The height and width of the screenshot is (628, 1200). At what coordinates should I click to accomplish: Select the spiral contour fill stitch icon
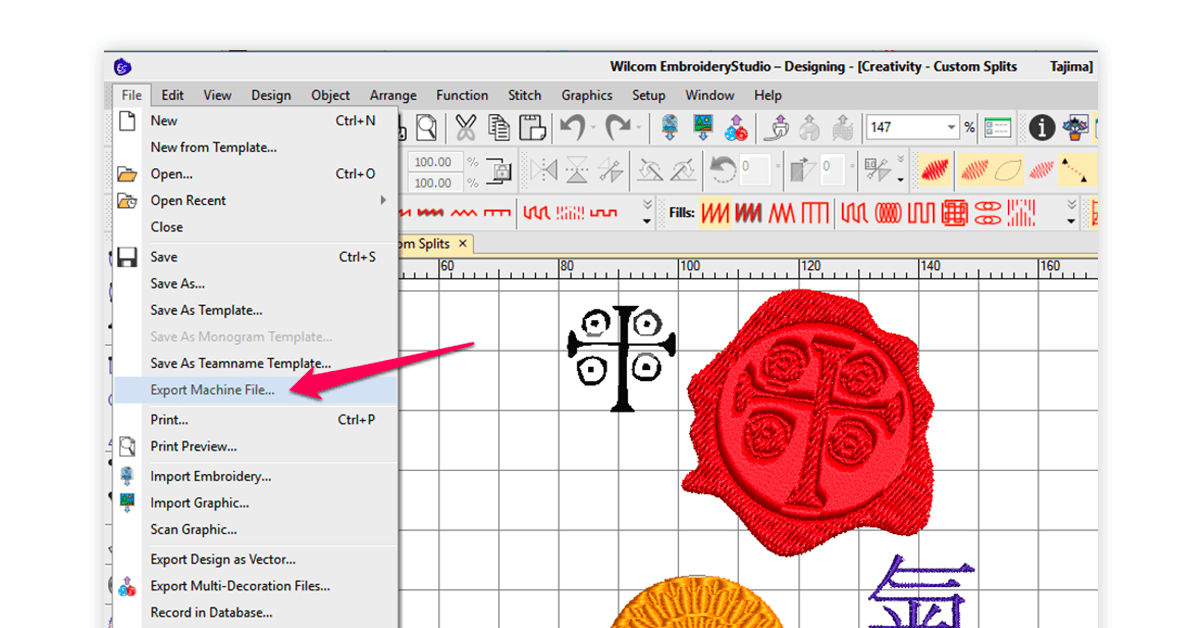click(887, 213)
